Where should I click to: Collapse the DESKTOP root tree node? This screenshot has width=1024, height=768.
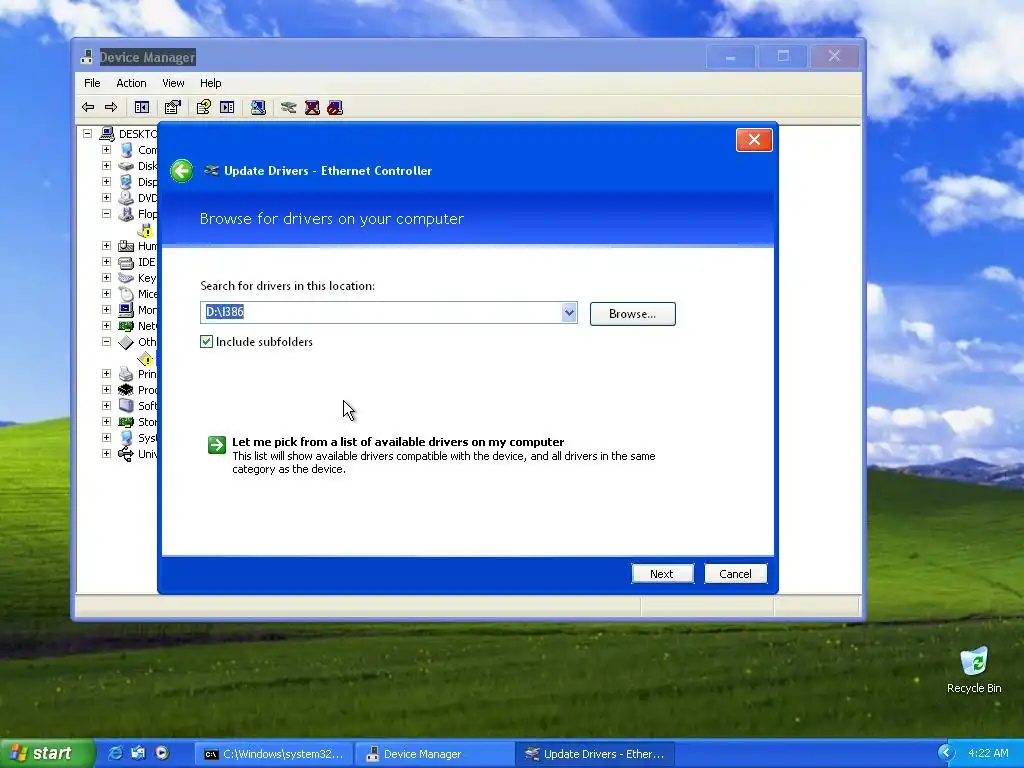point(88,134)
